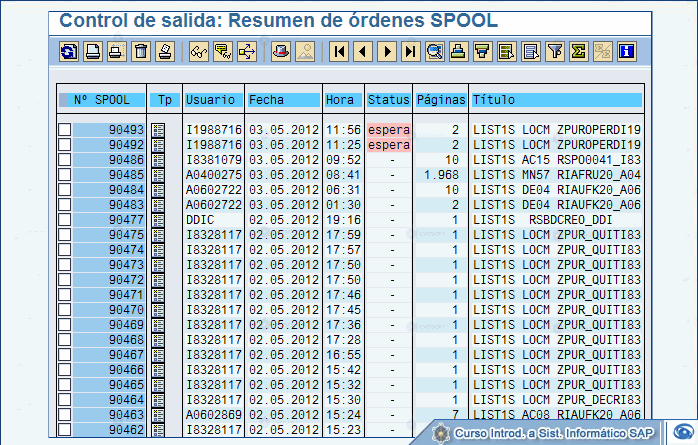Tick the checkbox for spool 90464

click(x=65, y=399)
